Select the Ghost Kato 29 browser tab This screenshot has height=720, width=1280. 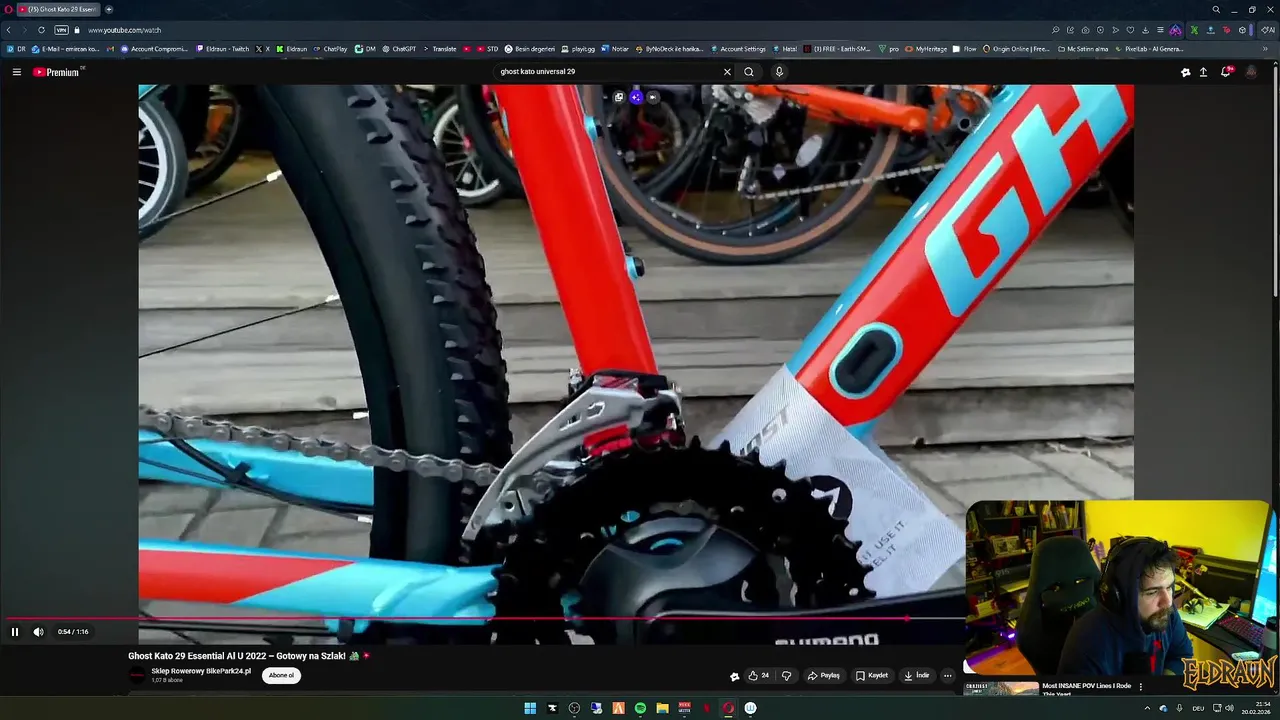58,9
